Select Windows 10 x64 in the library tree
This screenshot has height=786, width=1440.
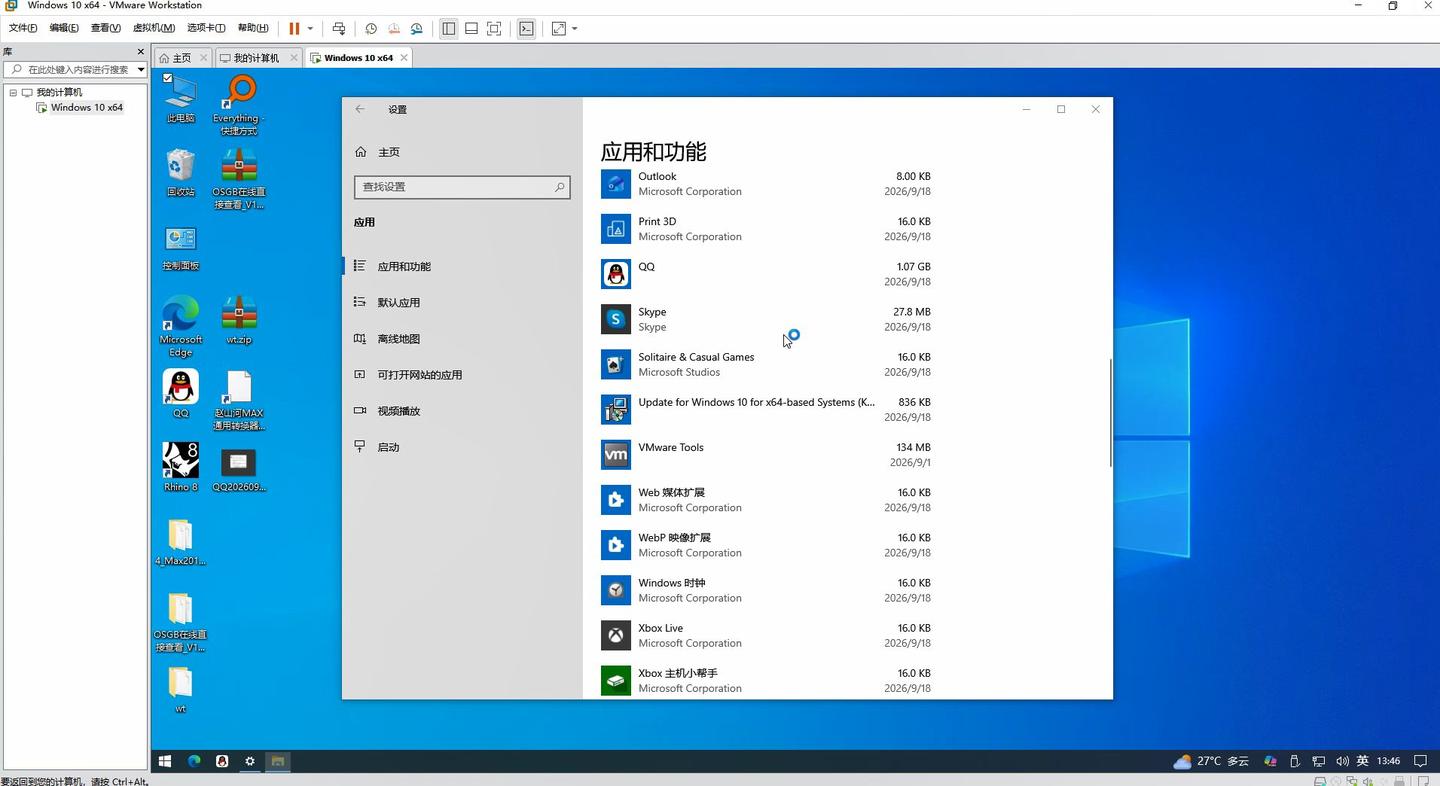coord(86,107)
